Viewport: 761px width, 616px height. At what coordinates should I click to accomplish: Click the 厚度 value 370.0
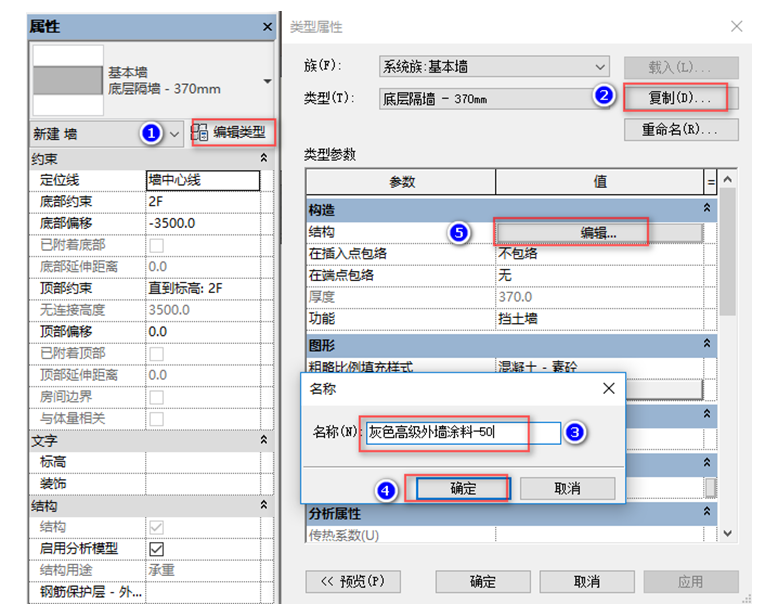[x=599, y=297]
